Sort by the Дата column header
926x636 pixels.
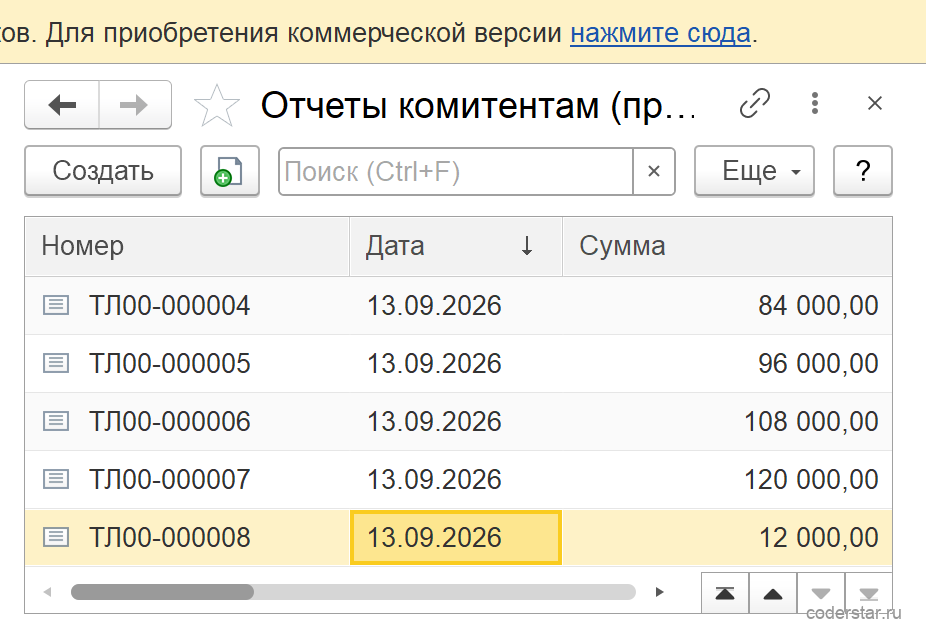point(455,246)
